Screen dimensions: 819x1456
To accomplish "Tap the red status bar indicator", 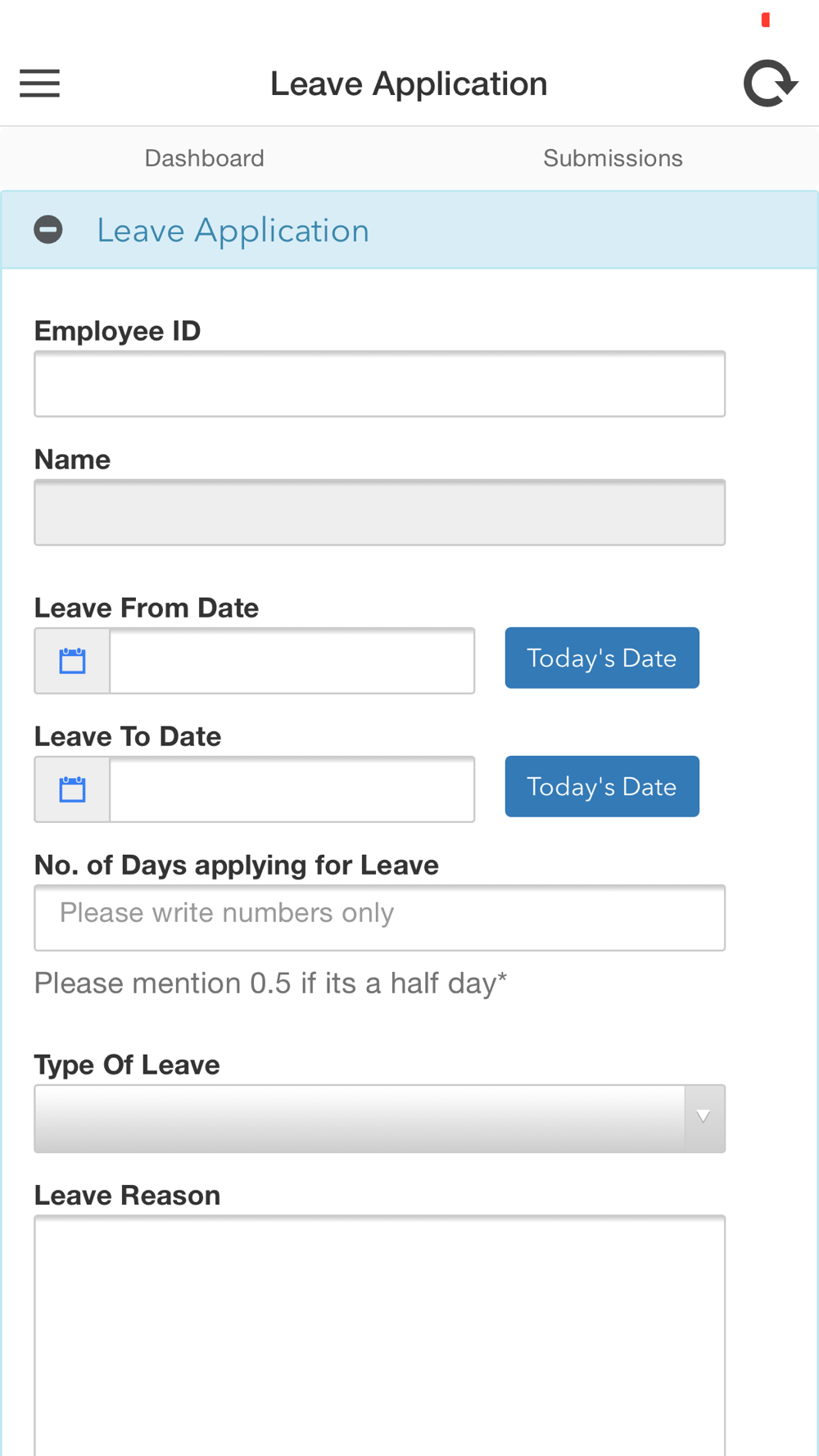I will [x=766, y=20].
